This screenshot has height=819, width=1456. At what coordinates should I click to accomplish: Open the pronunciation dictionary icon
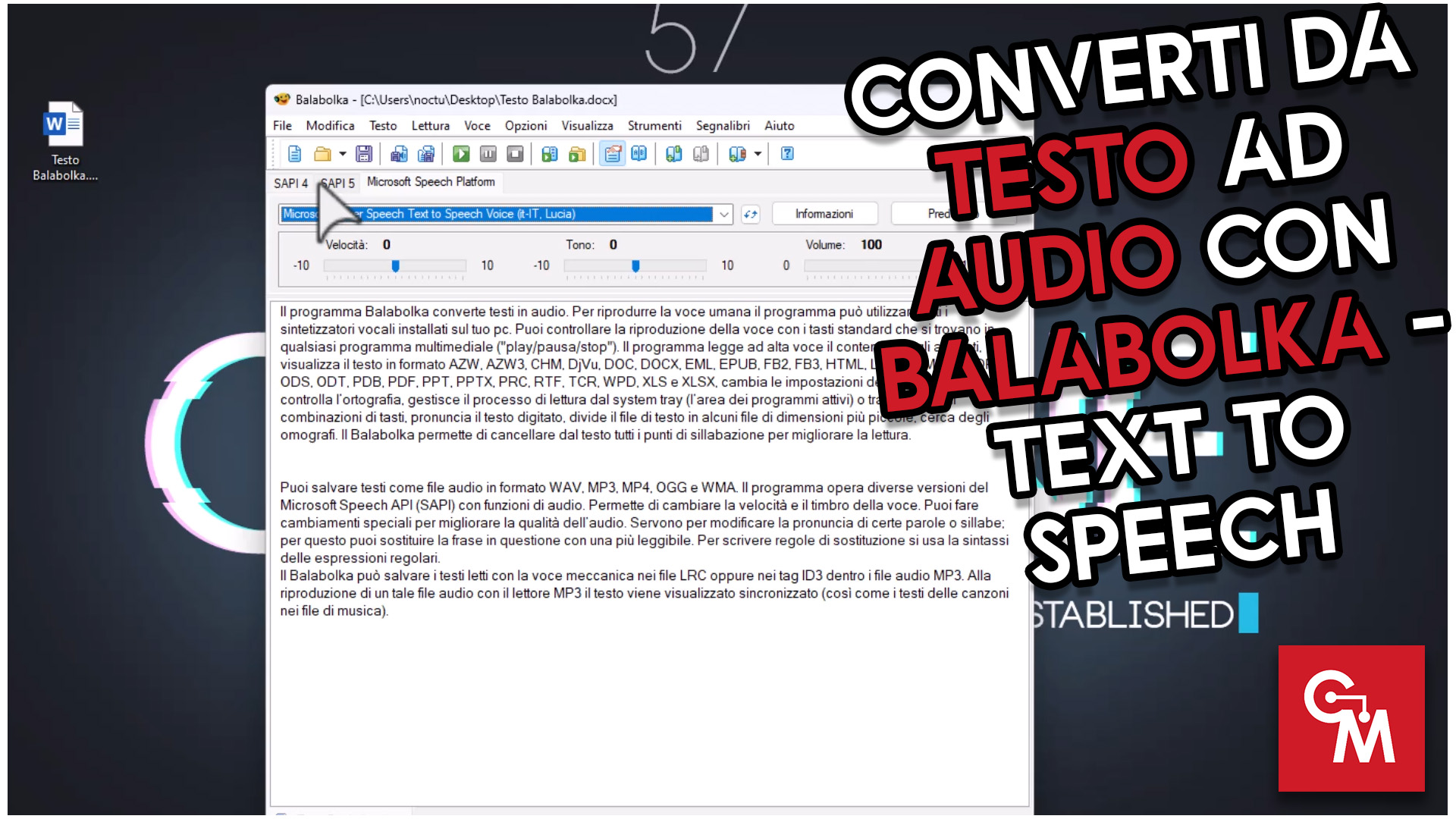coord(639,154)
